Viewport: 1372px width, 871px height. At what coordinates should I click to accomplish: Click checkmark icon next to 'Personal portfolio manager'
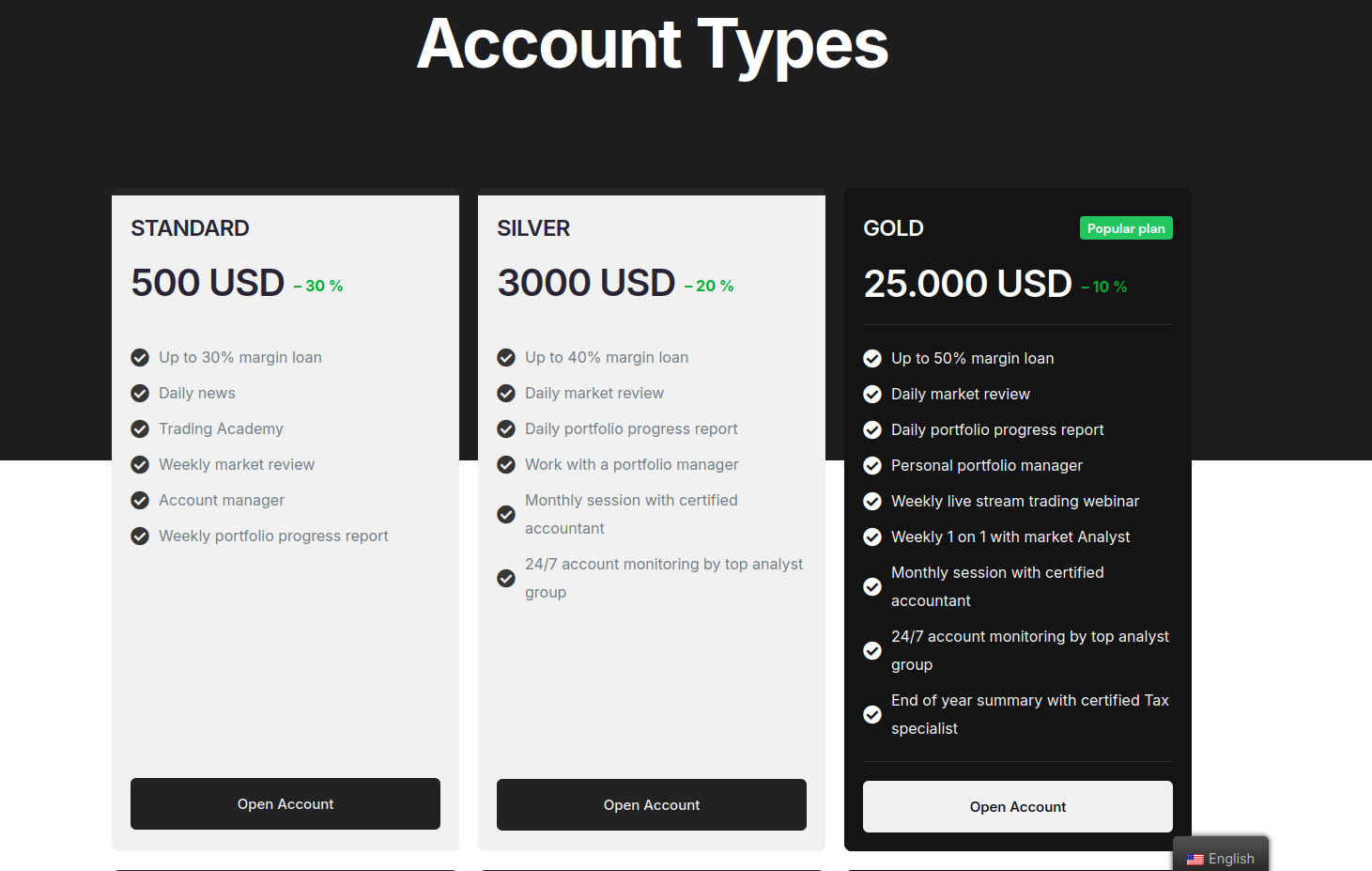pyautogui.click(x=872, y=466)
